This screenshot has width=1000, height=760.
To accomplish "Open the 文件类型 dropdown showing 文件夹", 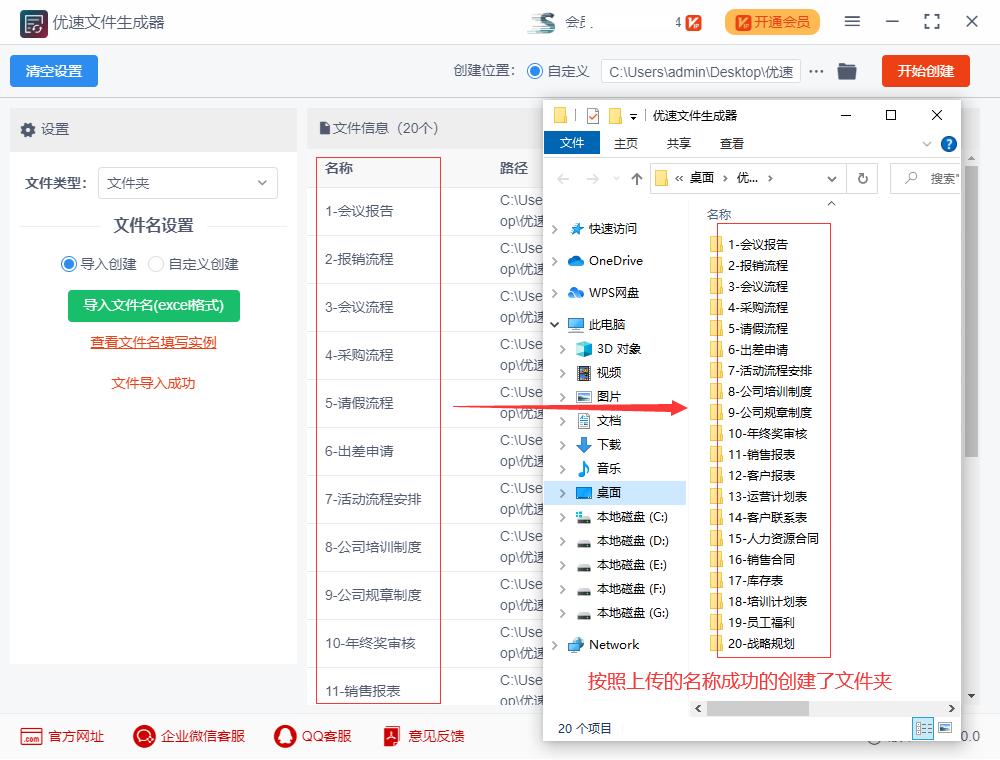I will point(187,183).
